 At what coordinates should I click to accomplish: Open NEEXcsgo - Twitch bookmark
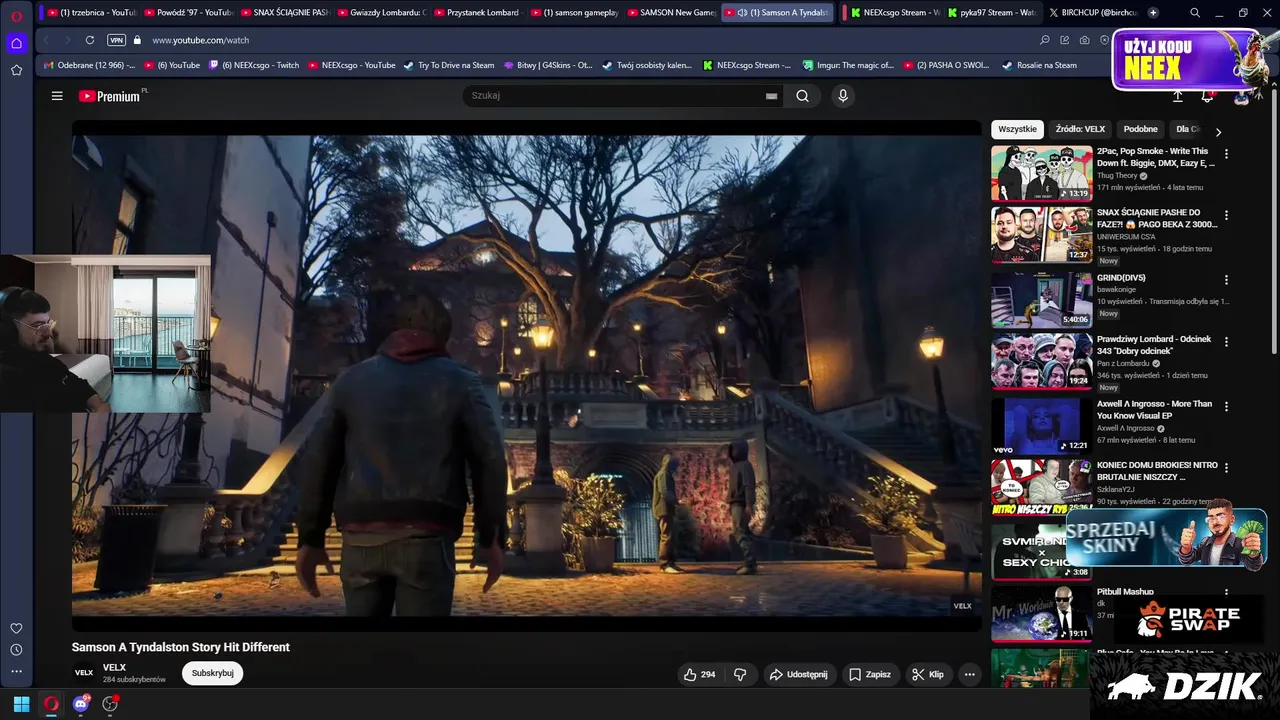(254, 65)
